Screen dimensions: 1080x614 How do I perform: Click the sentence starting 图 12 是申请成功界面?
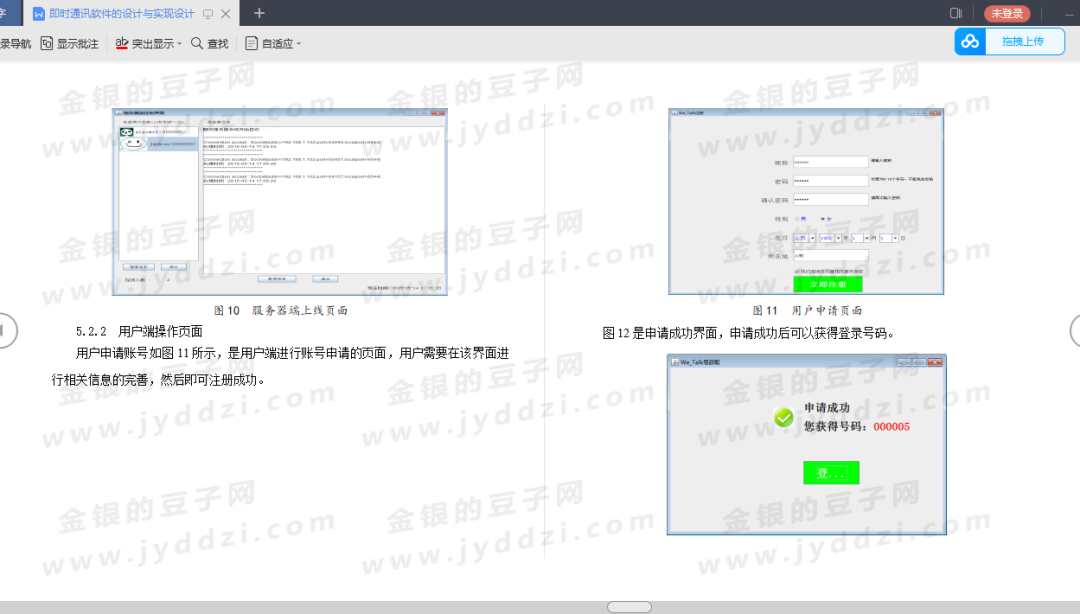749,334
